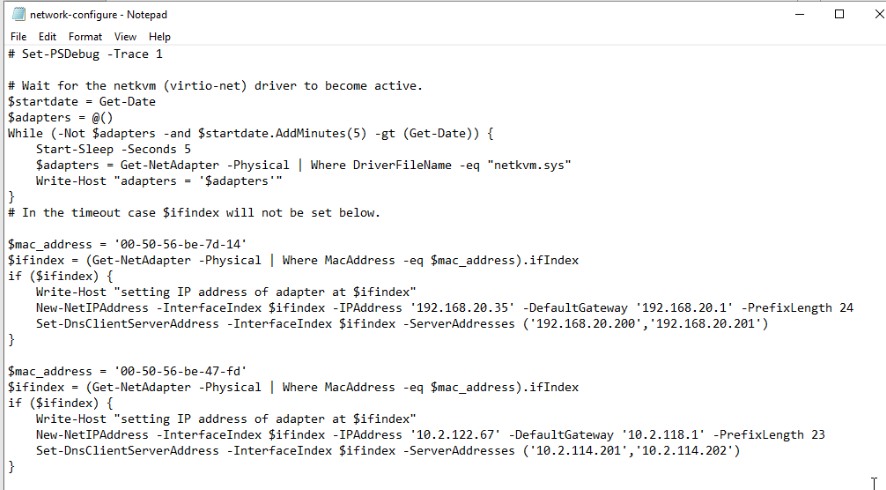Place cursor on the Set-PSDebug comment line
886x490 pixels.
point(85,54)
